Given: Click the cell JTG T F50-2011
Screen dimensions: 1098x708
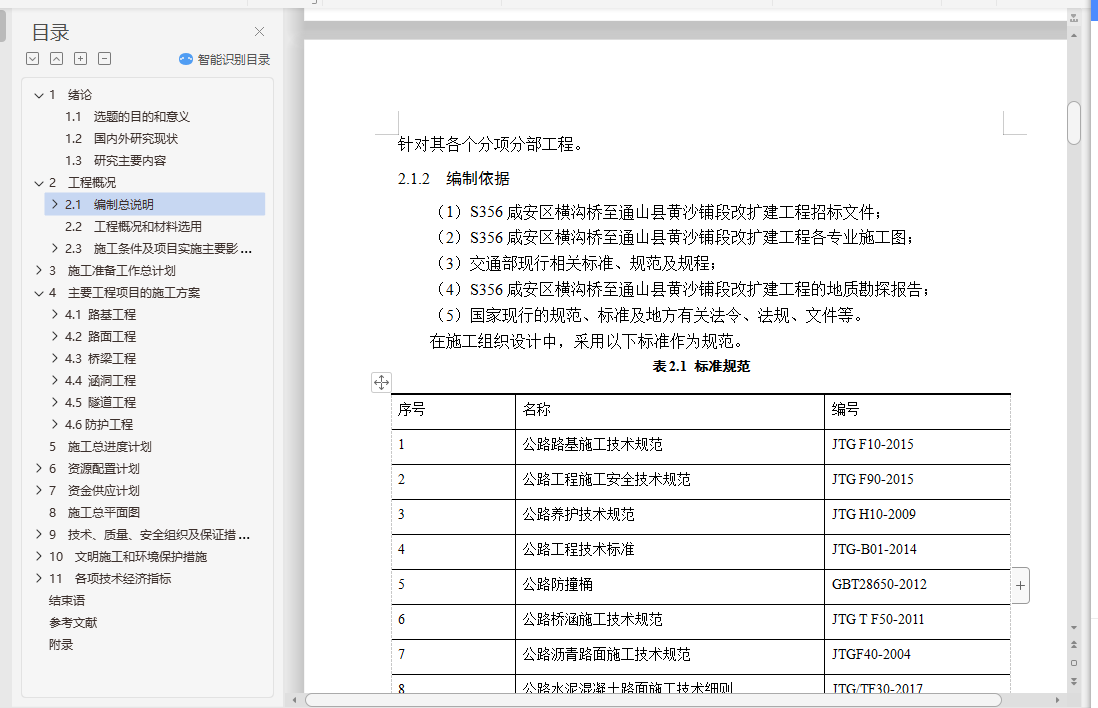Looking at the screenshot, I should (918, 622).
